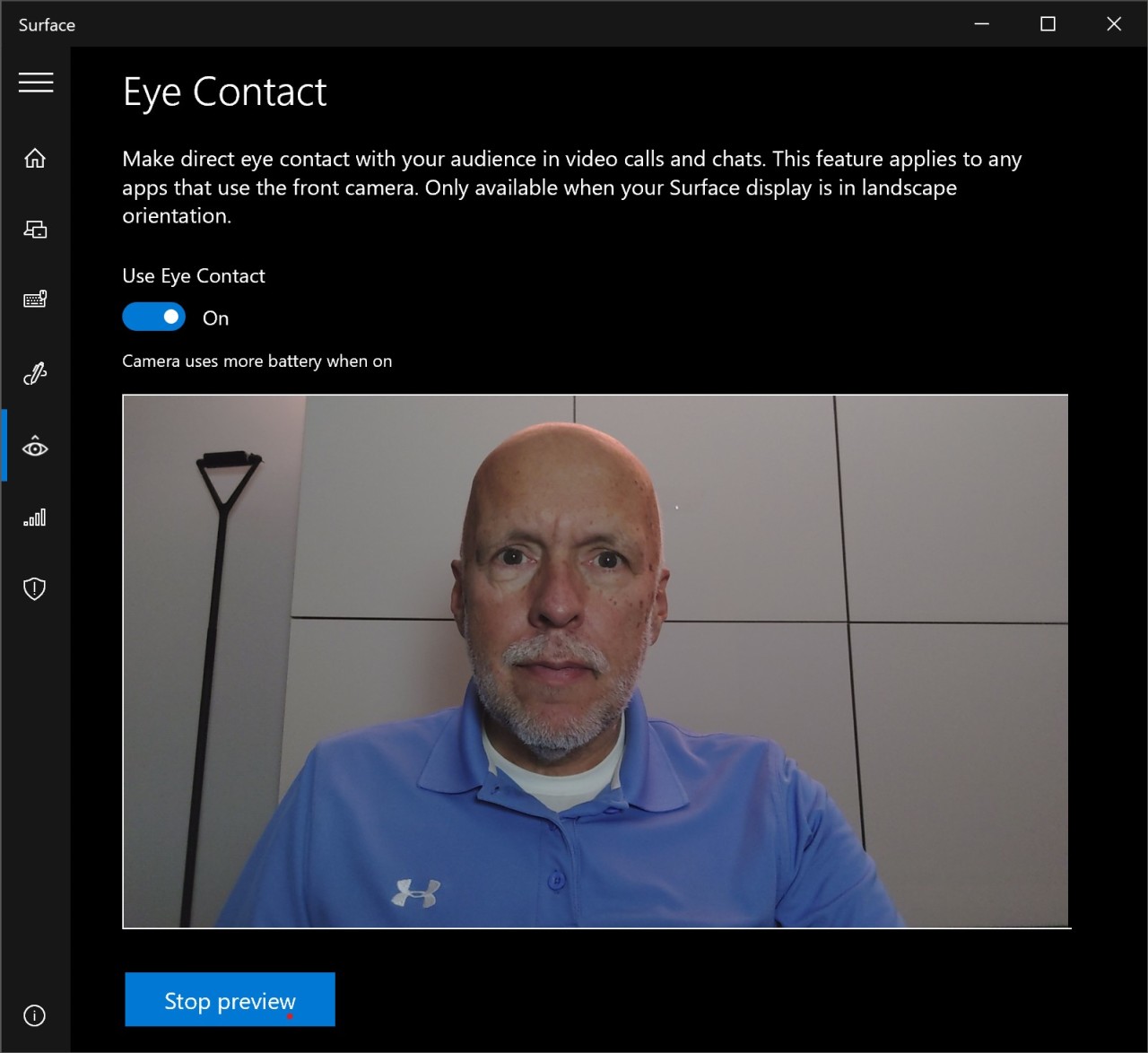Turn off the Use Eye Contact toggle
1148x1053 pixels.
coord(153,317)
